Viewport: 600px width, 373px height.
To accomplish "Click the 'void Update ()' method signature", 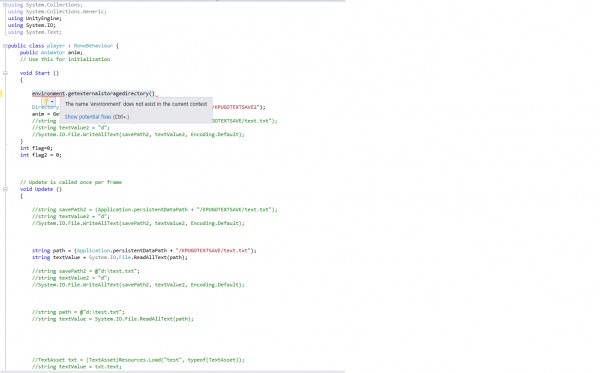I will [x=41, y=189].
